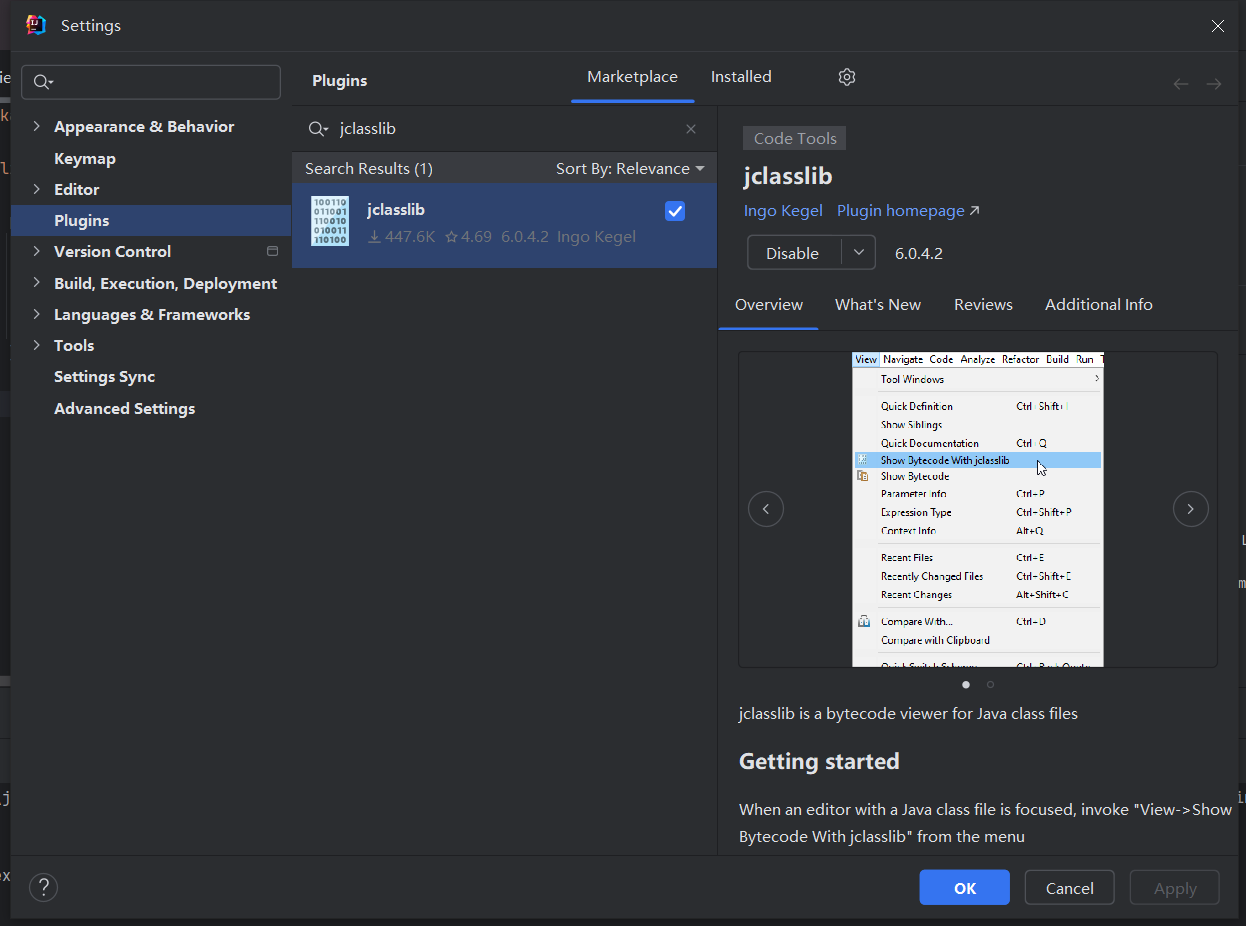Click the Code Tools category tag
This screenshot has width=1246, height=926.
pos(795,139)
